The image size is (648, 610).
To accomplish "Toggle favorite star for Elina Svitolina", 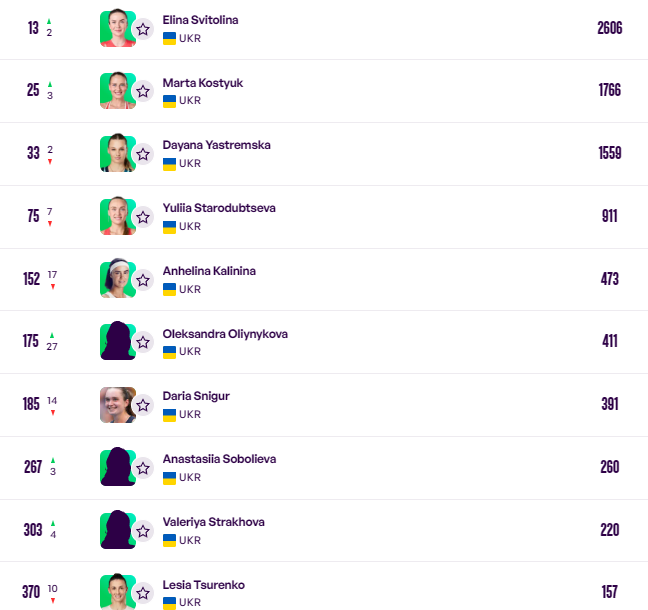I will coord(143,29).
